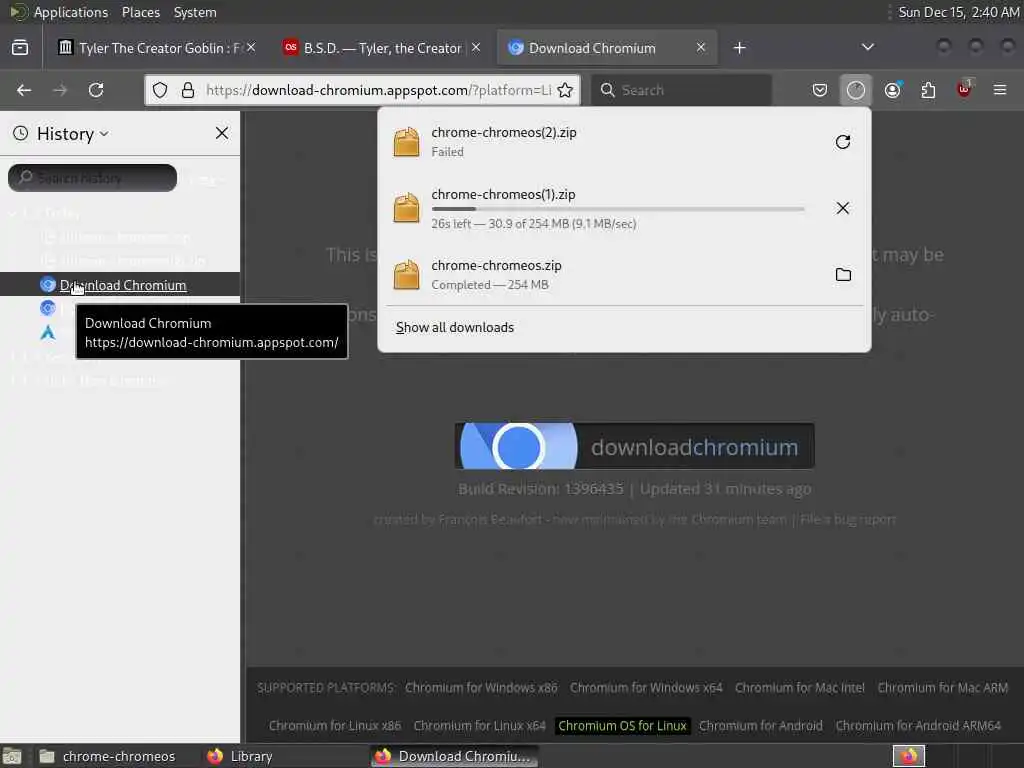
Task: Show chrome-chromeos.zip in folder
Action: coord(843,275)
